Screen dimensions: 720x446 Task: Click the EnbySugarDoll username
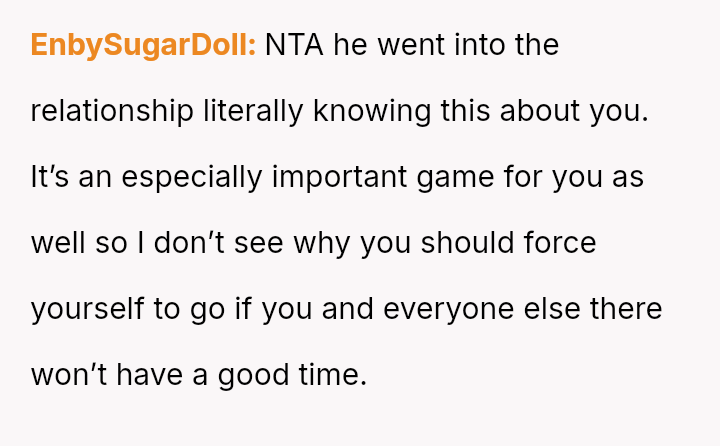(x=144, y=46)
